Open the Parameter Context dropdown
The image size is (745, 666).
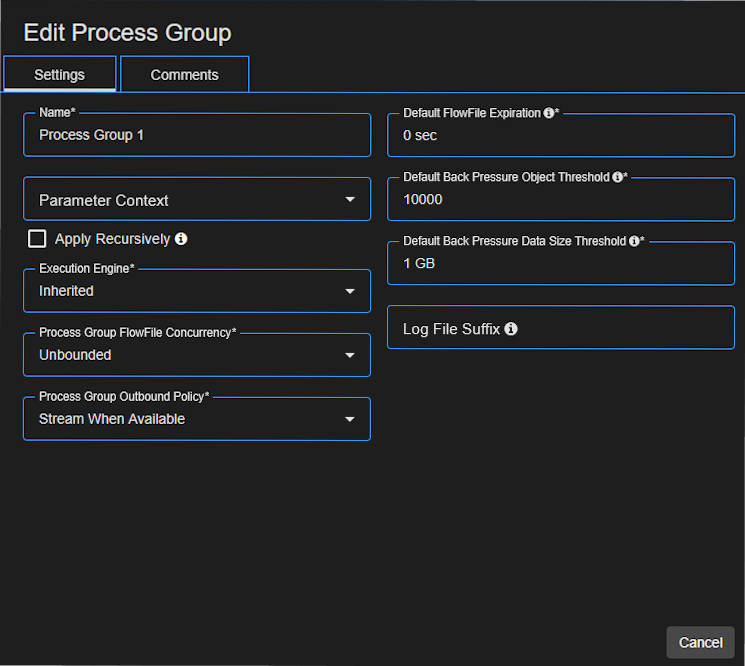[197, 199]
